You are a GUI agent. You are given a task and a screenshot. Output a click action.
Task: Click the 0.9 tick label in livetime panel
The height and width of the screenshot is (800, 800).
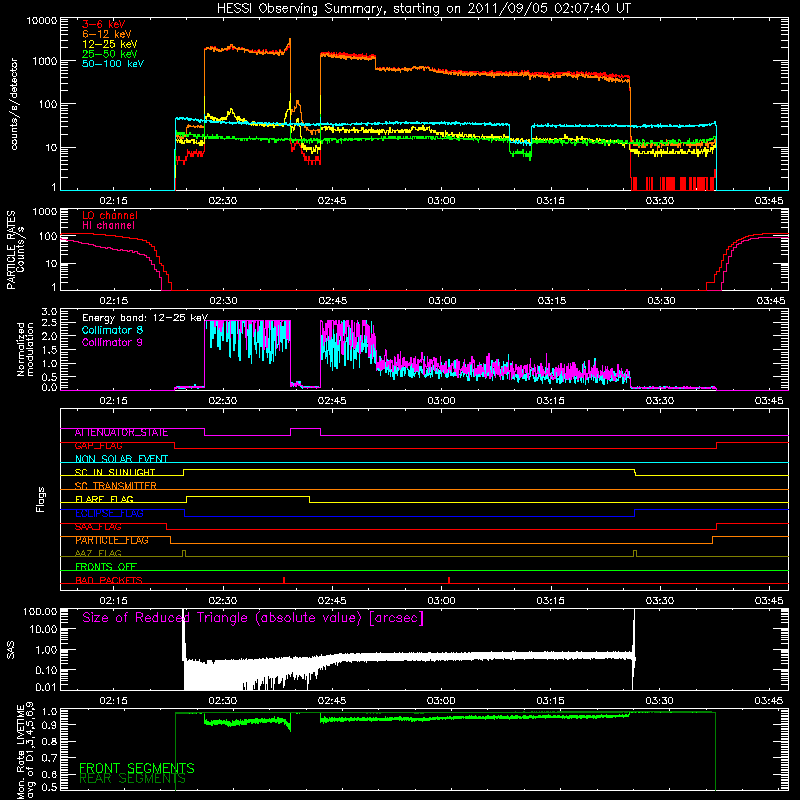coord(49,724)
